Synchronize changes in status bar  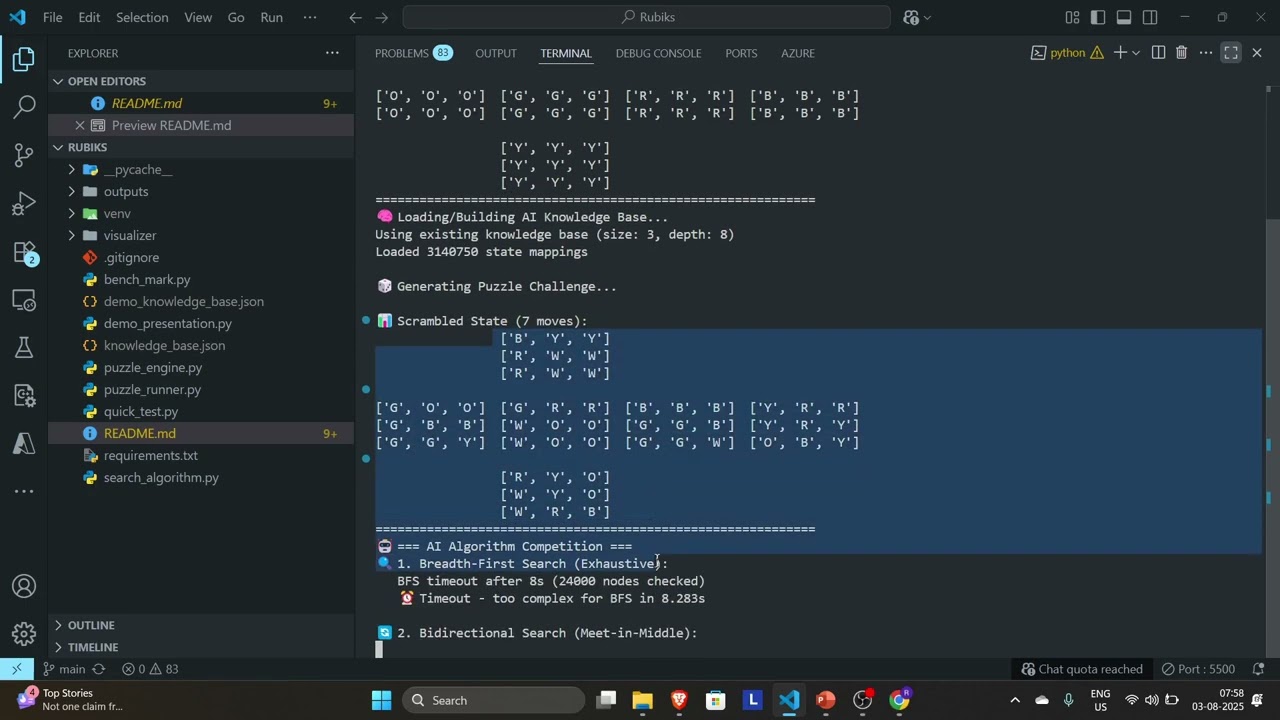[x=98, y=669]
